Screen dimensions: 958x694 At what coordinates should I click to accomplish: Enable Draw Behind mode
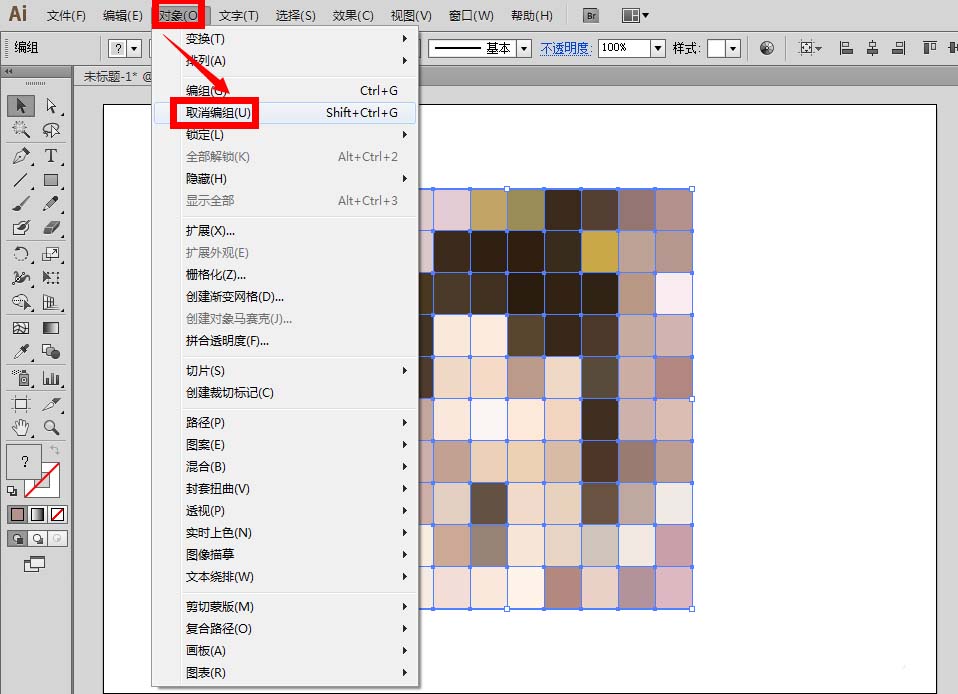point(38,538)
